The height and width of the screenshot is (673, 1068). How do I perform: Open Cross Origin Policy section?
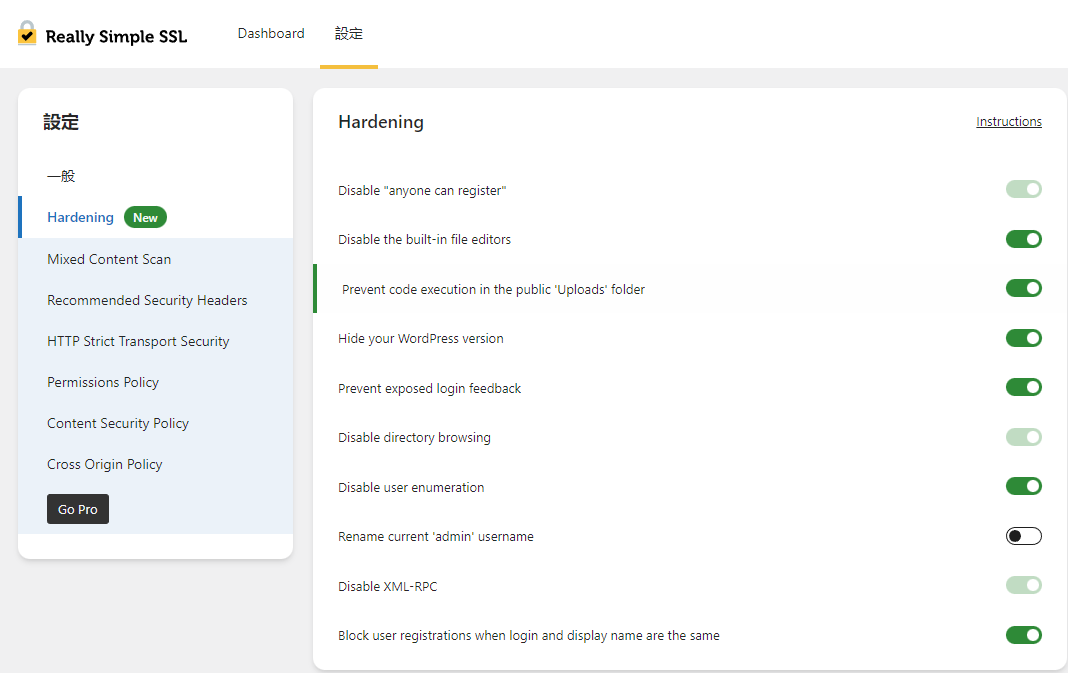pyautogui.click(x=105, y=464)
